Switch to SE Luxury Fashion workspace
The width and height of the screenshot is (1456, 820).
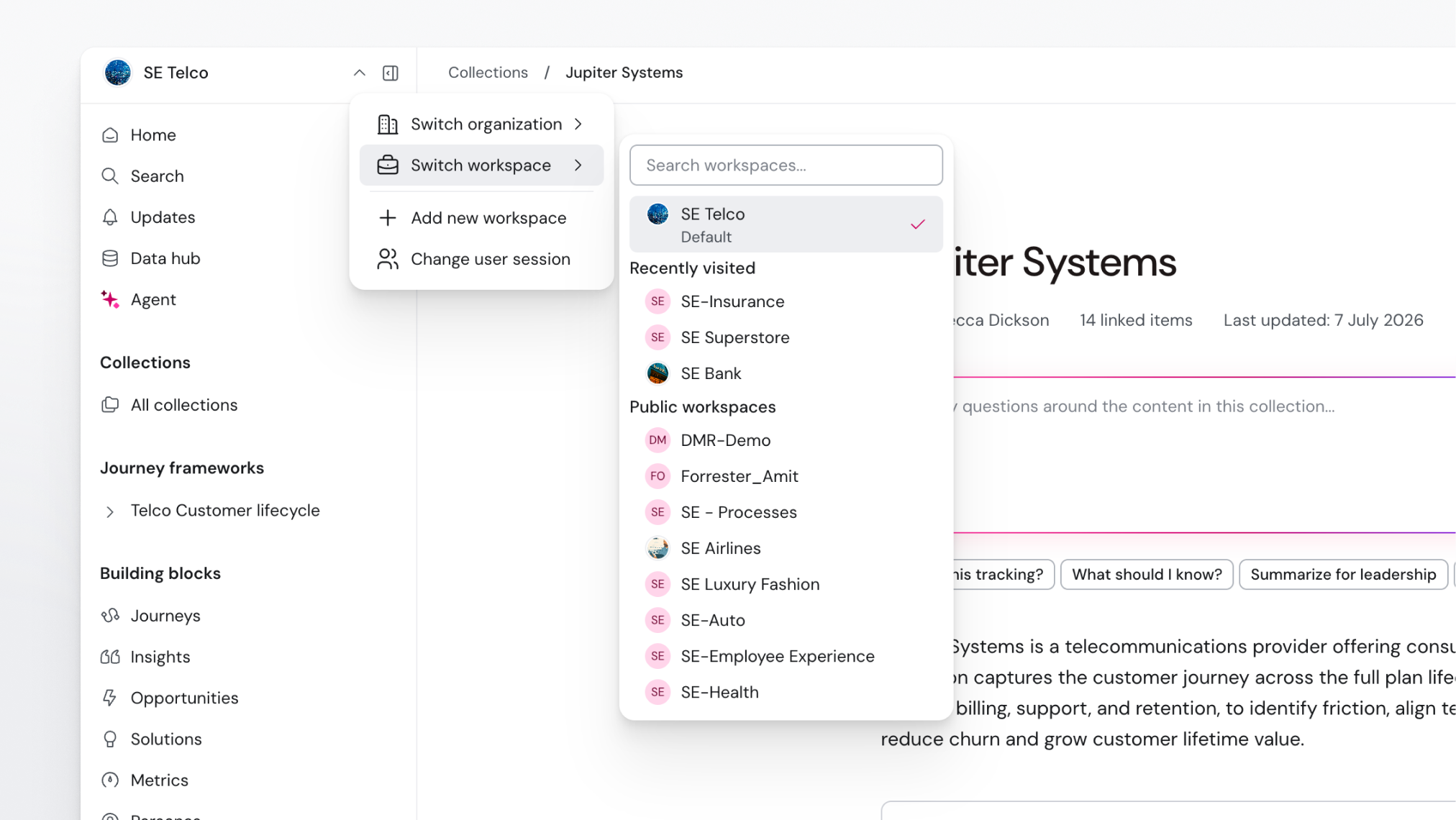tap(786, 584)
